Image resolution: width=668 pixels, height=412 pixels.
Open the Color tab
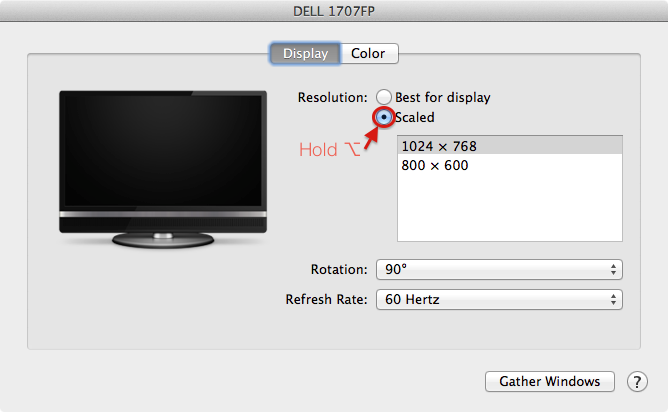pyautogui.click(x=368, y=54)
